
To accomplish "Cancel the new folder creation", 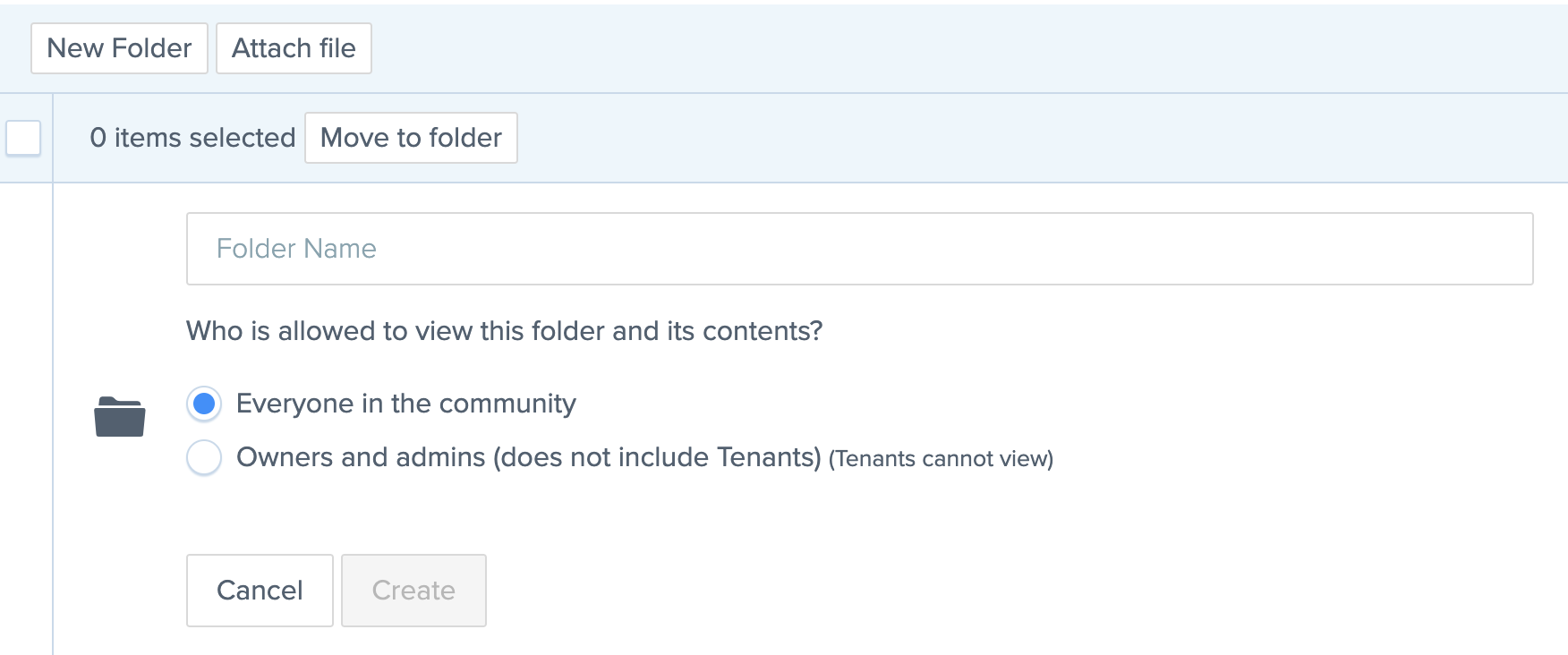I will pyautogui.click(x=260, y=591).
